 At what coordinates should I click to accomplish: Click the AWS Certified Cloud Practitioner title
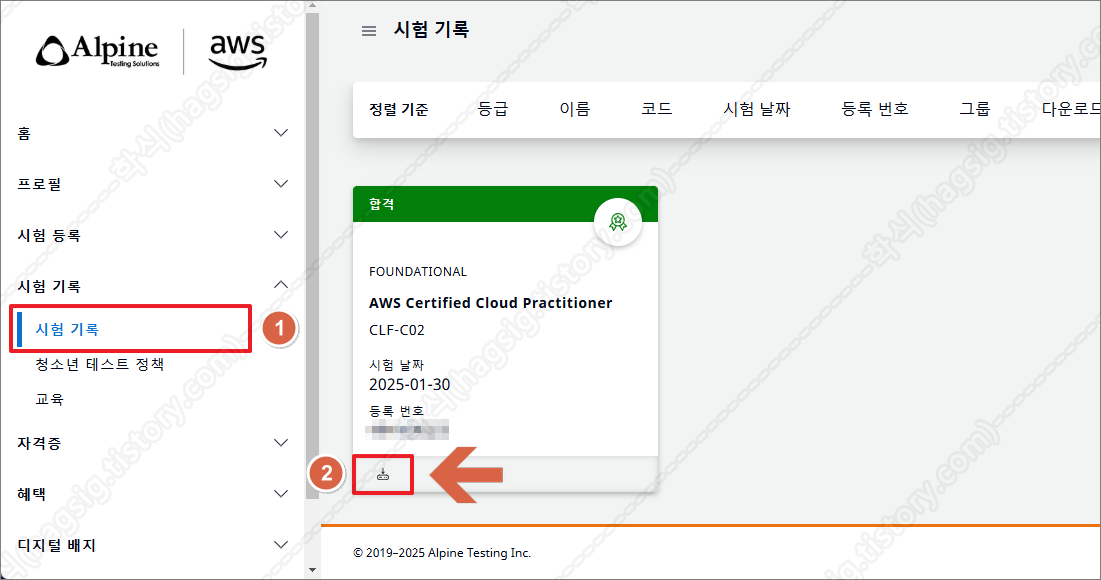[x=490, y=303]
